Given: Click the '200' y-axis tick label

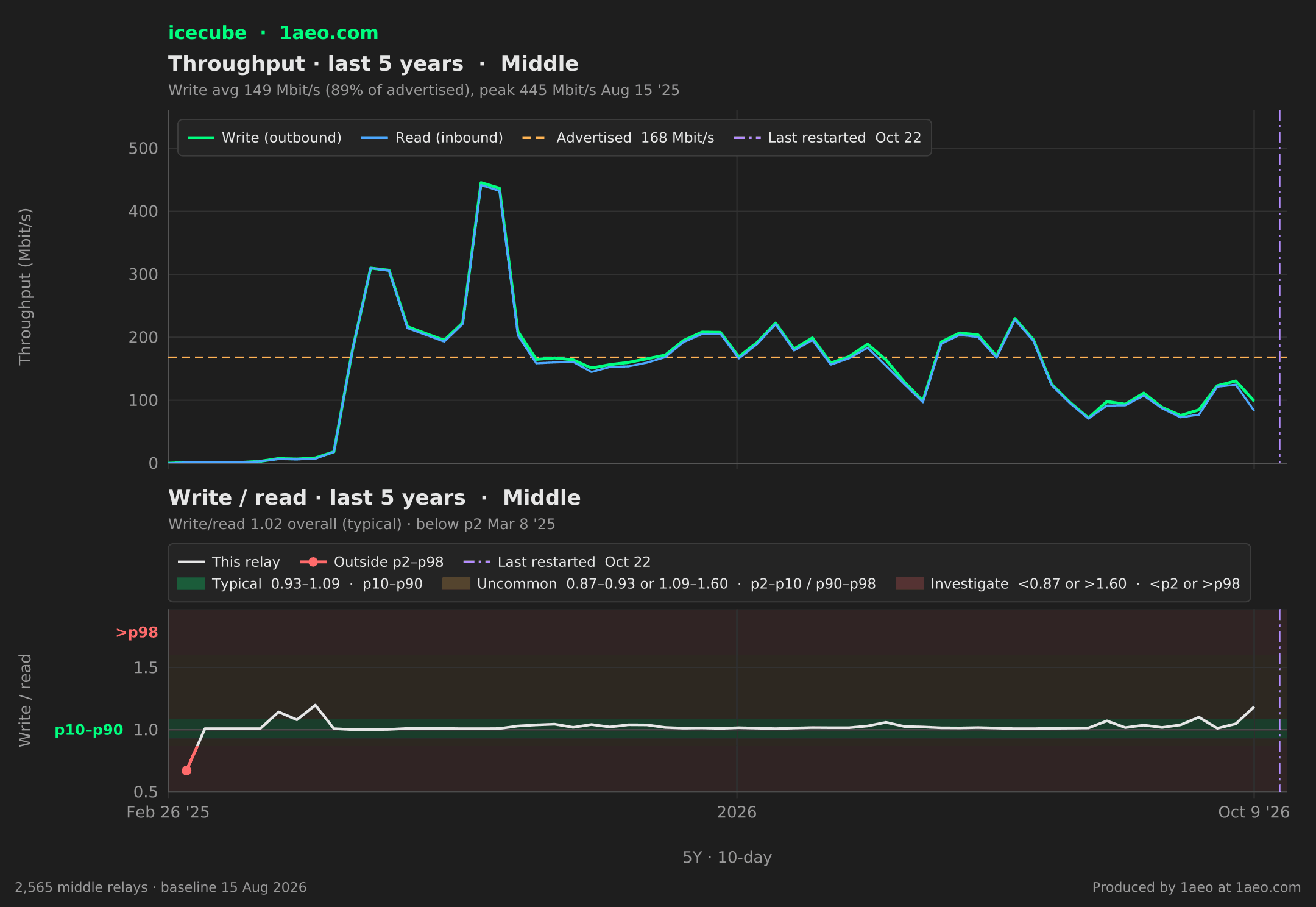Looking at the screenshot, I should point(143,337).
